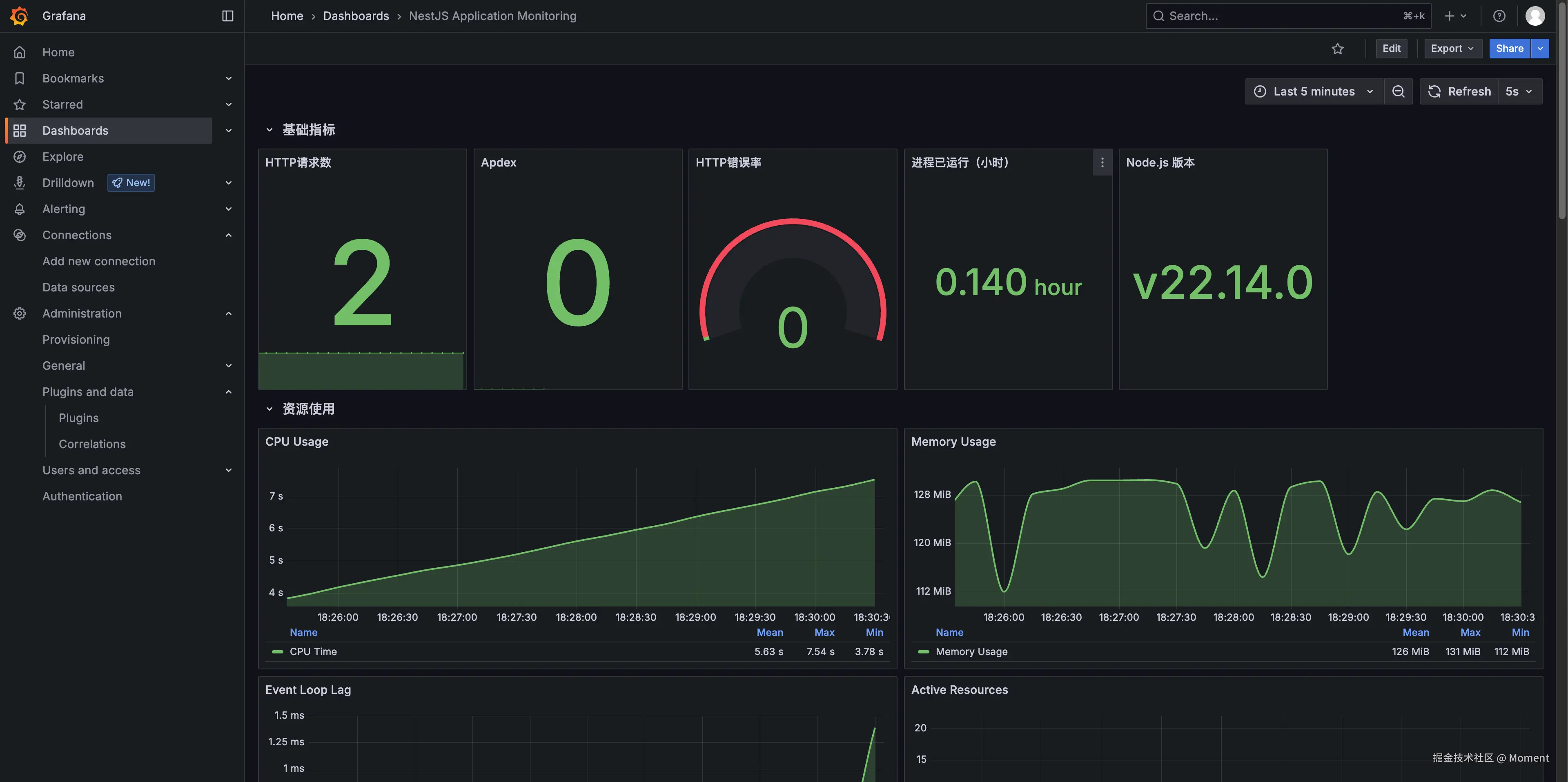Expand Users and access chevron
The height and width of the screenshot is (782, 1568).
click(x=228, y=471)
